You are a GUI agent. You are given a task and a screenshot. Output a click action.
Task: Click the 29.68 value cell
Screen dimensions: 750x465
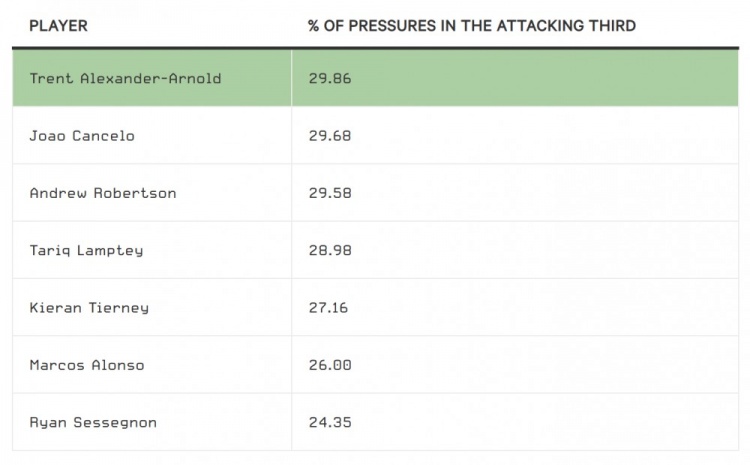[x=515, y=135]
